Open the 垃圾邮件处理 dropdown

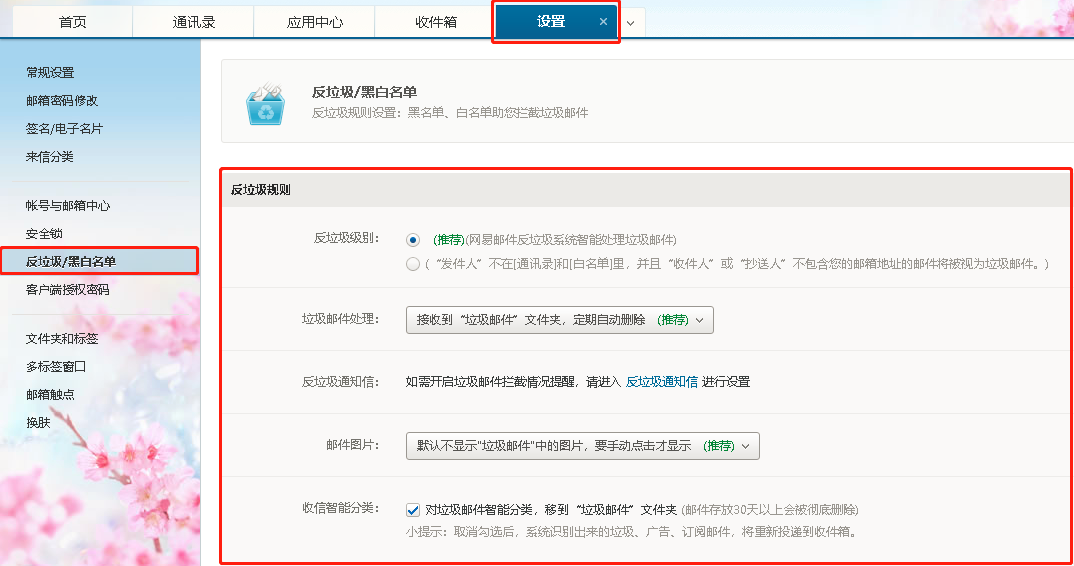click(560, 320)
